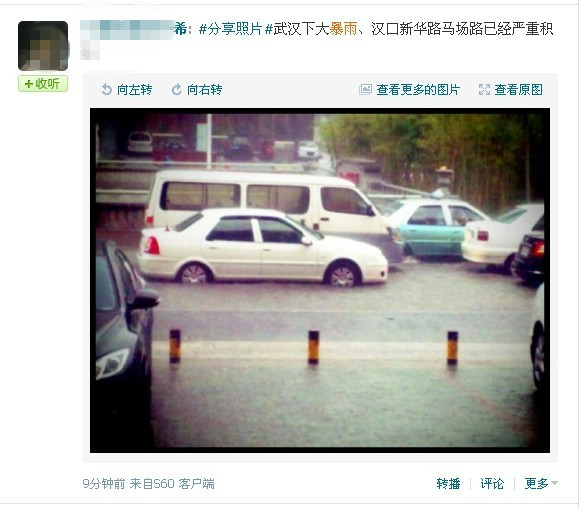Select the #分享照片# hashtag topic
Screen dimensions: 582x509
point(235,29)
